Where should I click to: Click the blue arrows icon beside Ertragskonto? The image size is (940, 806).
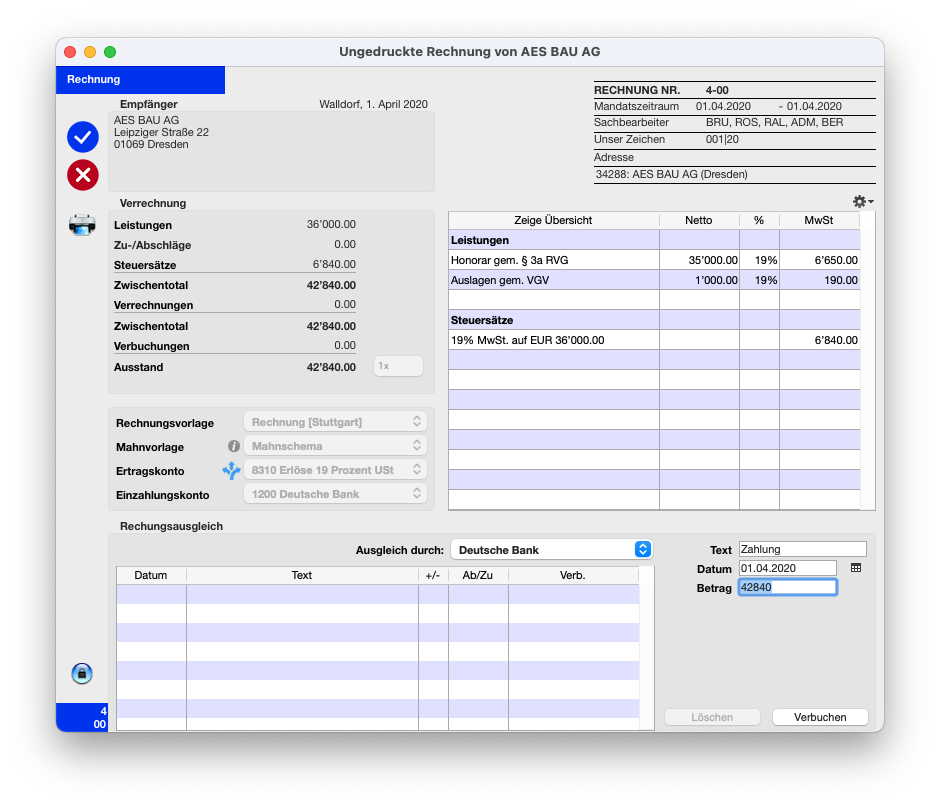click(232, 470)
